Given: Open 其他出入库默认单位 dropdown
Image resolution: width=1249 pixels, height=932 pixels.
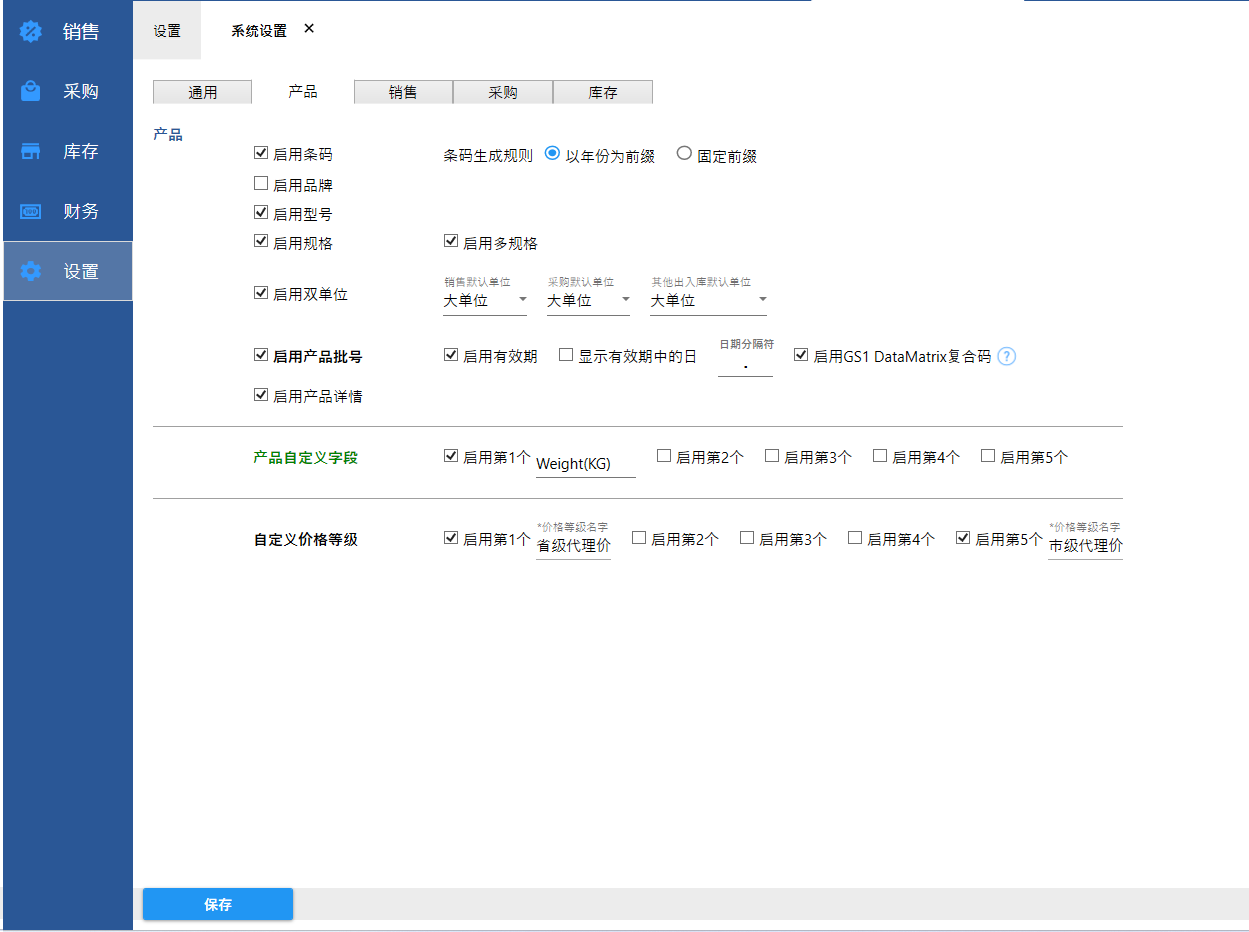Looking at the screenshot, I should click(x=708, y=300).
